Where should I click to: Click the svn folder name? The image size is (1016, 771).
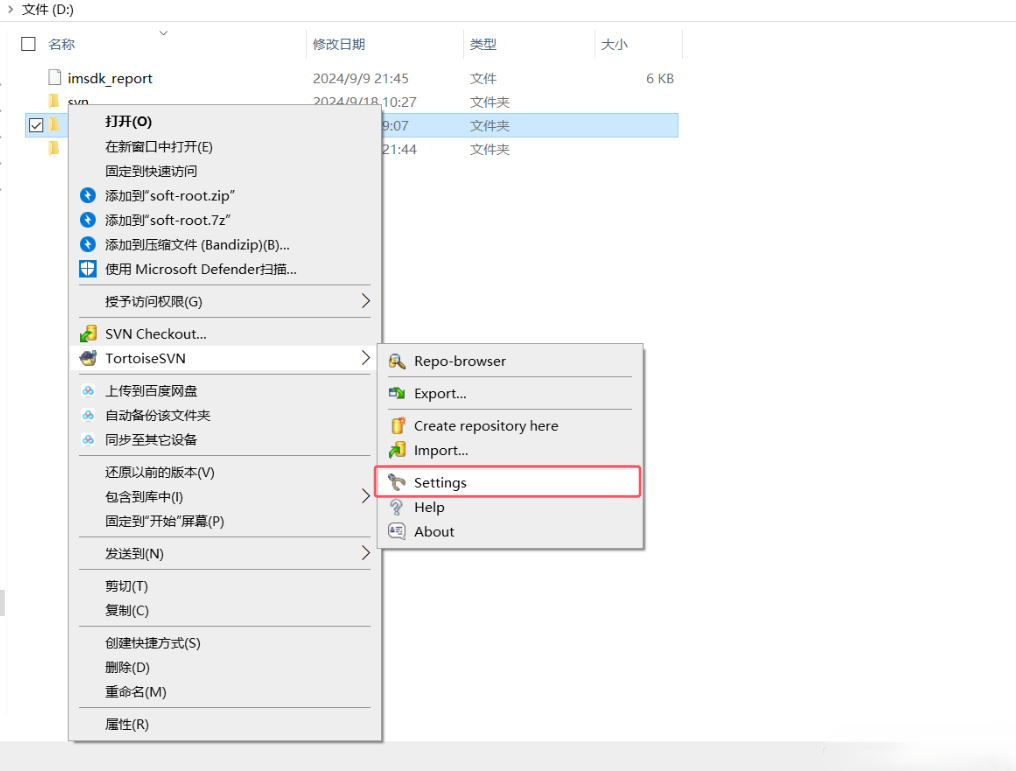click(x=78, y=101)
